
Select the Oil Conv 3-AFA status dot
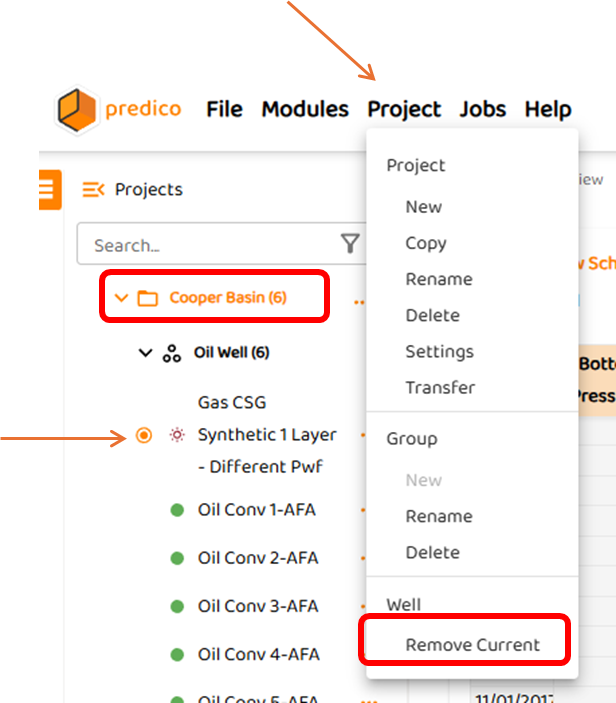point(177,607)
